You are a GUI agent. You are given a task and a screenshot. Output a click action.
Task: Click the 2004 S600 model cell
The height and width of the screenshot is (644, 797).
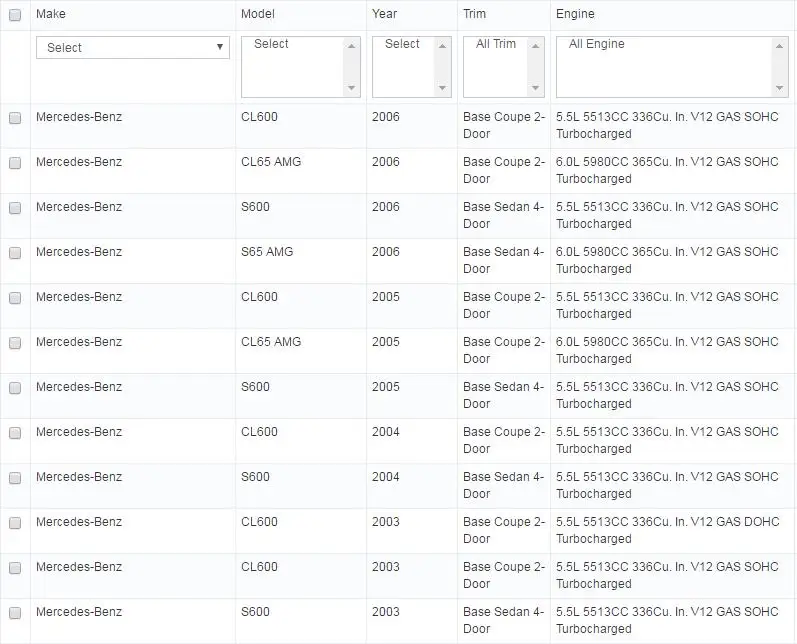[255, 477]
